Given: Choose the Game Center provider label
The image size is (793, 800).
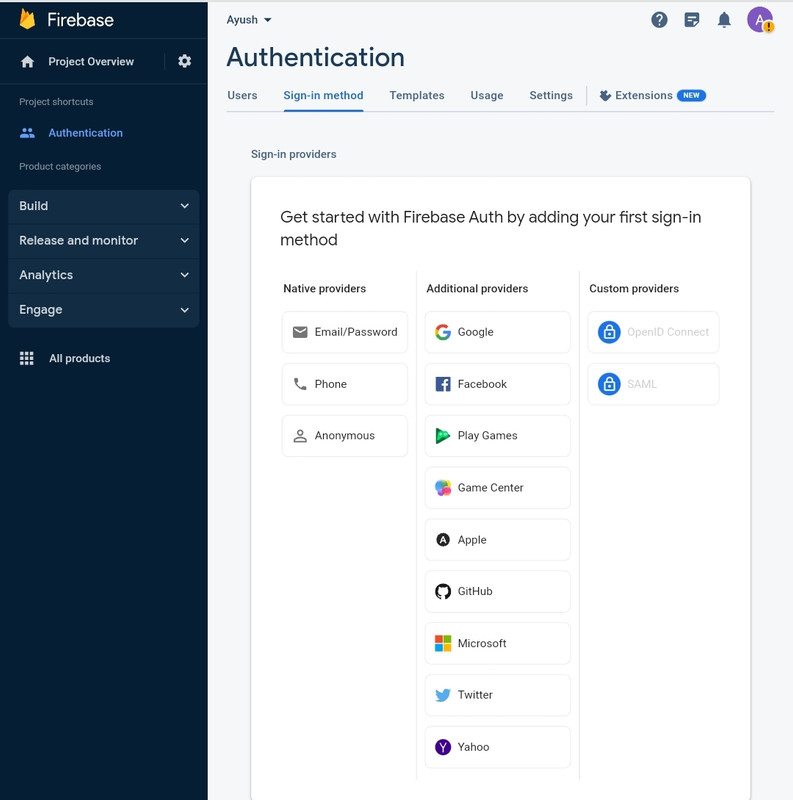Looking at the screenshot, I should pos(490,488).
